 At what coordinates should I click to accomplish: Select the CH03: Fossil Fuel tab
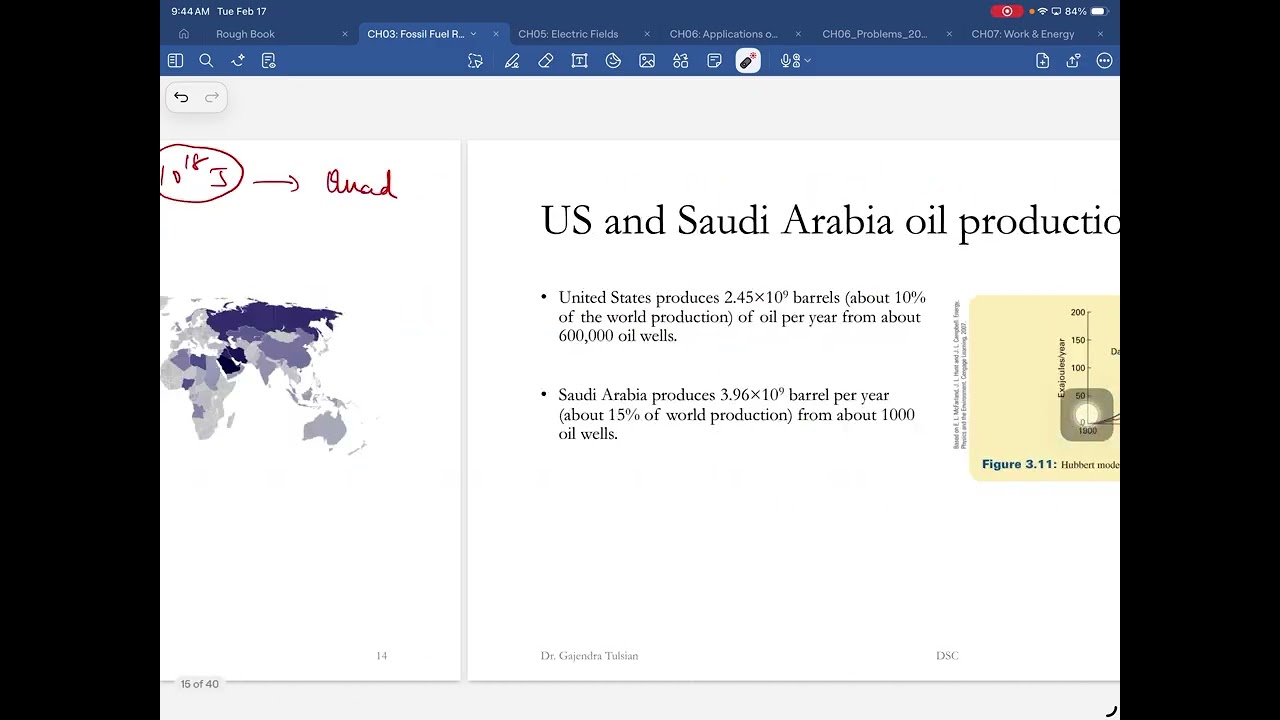pyautogui.click(x=416, y=34)
